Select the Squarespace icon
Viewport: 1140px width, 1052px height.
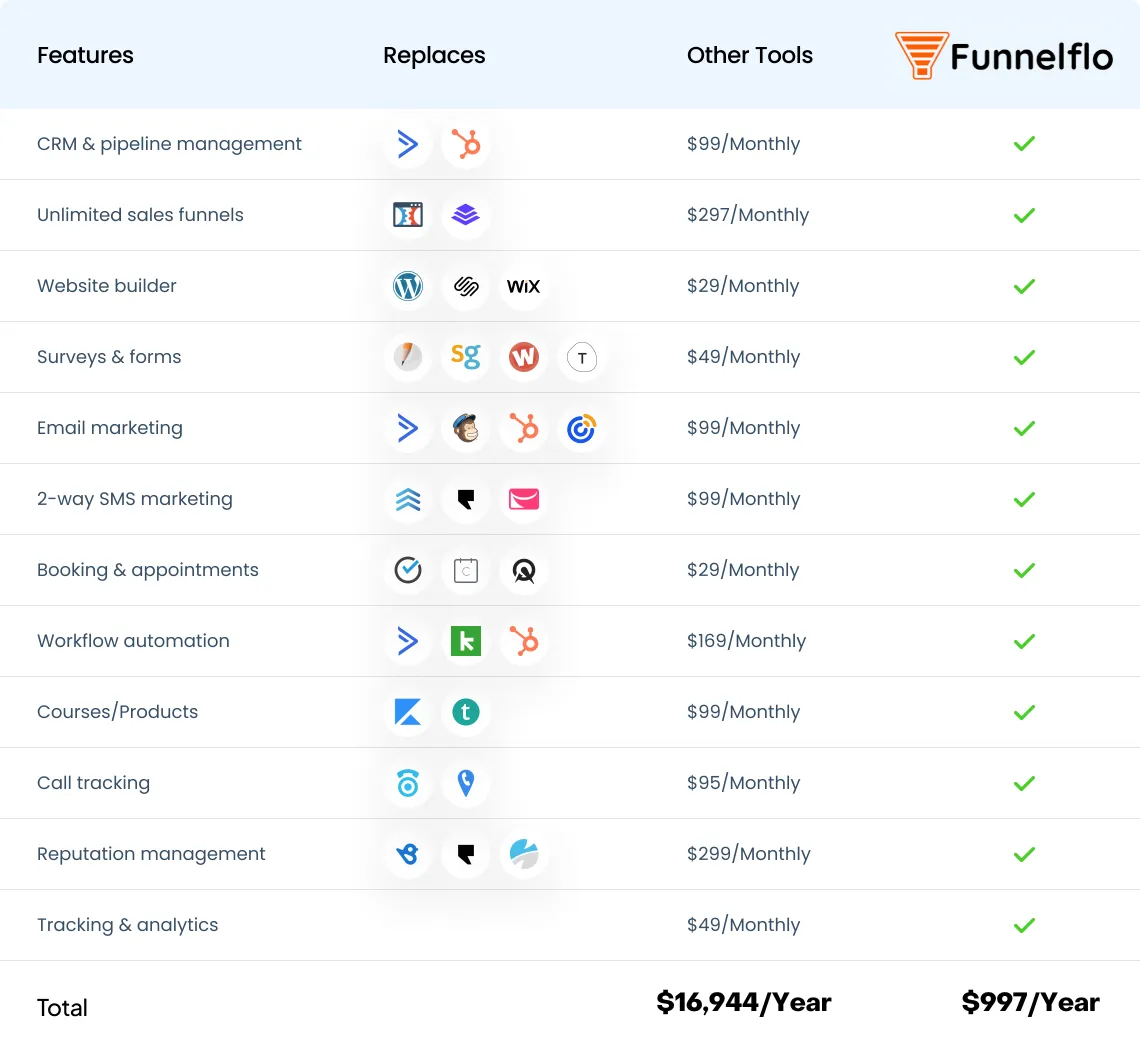click(x=466, y=286)
